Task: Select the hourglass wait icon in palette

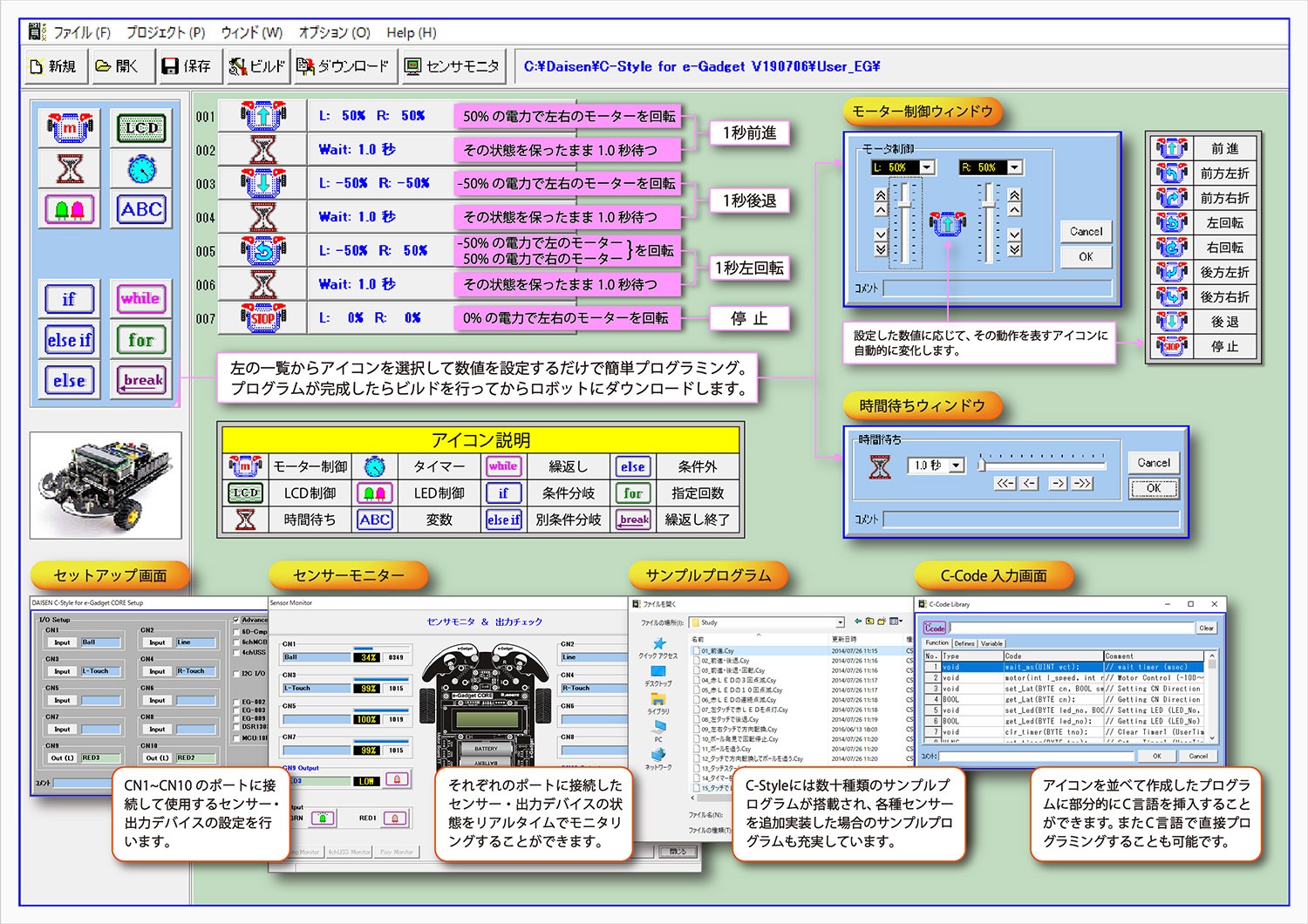Action: coord(70,168)
